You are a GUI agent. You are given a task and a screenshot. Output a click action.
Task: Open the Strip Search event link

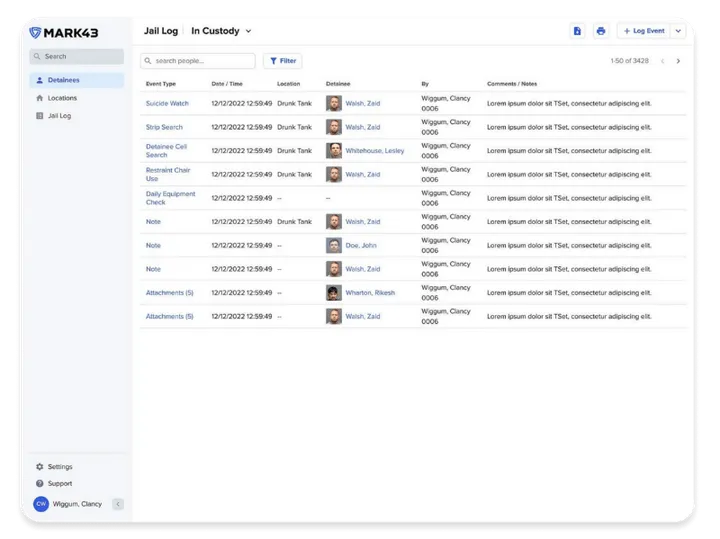[164, 127]
